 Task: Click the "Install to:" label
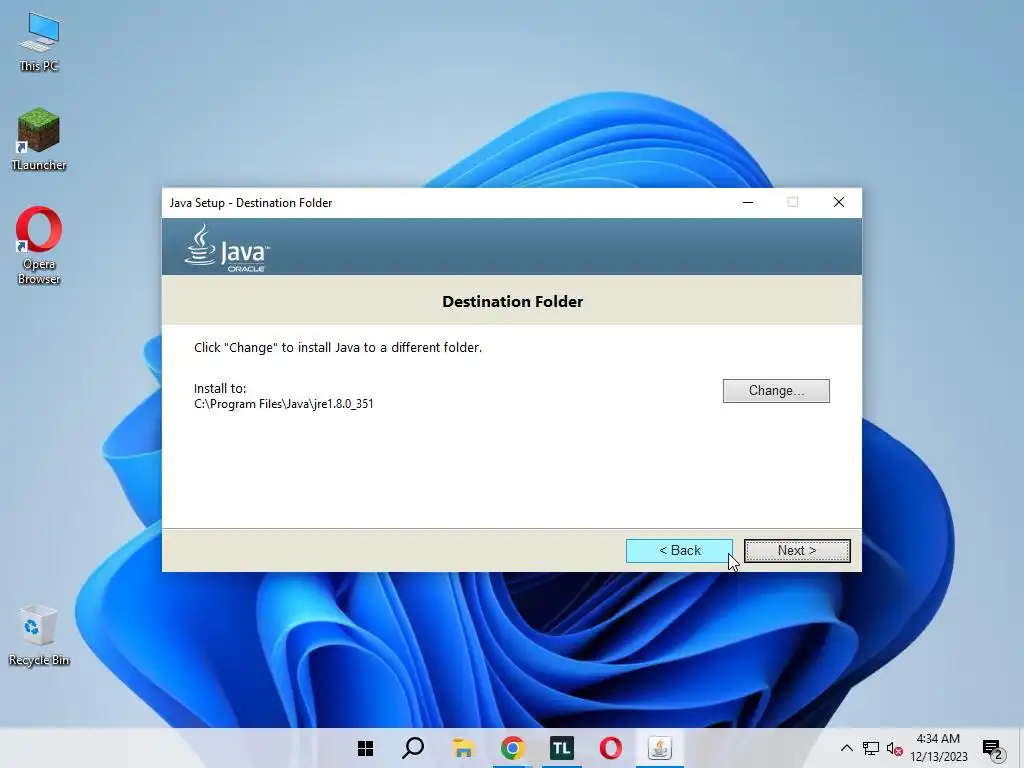point(220,388)
